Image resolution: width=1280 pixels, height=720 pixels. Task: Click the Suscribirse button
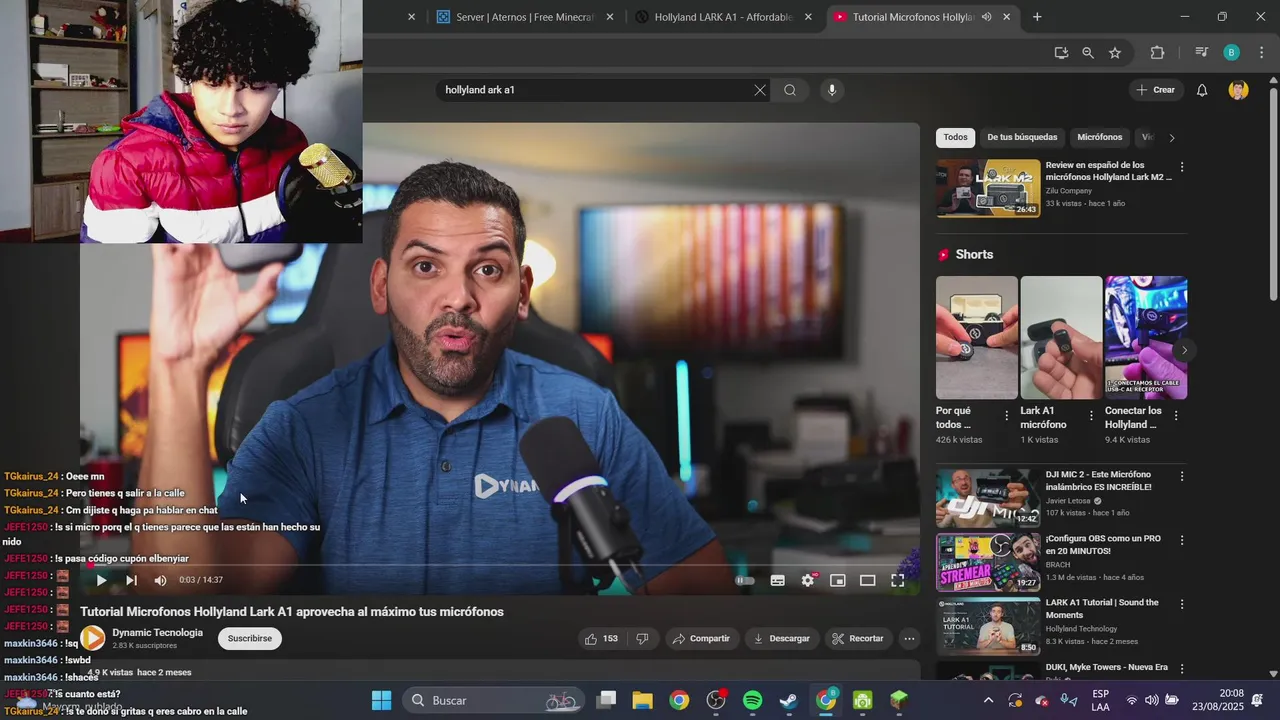(x=250, y=638)
